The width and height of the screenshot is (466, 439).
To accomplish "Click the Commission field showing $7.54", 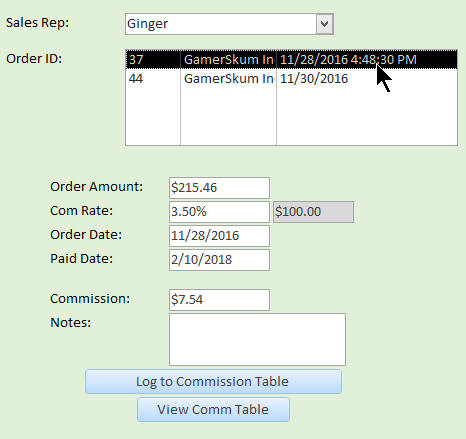I will coord(219,300).
